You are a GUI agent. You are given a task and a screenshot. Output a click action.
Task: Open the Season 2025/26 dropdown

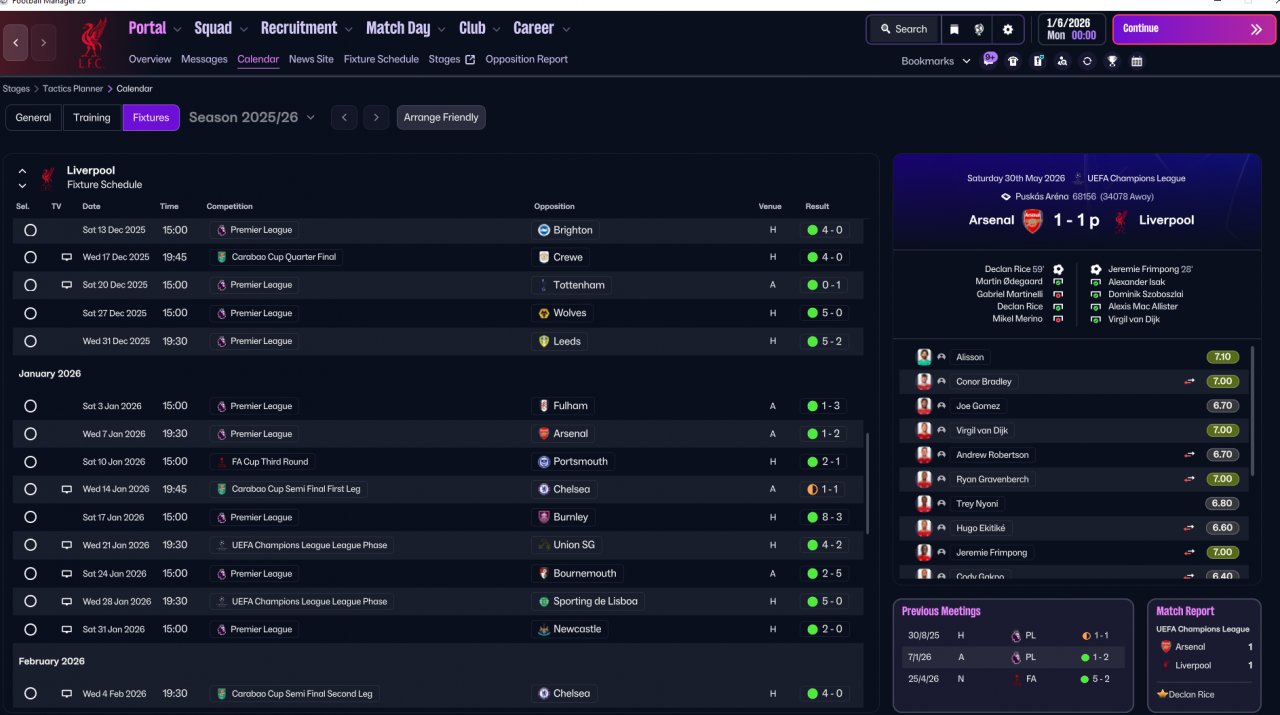pyautogui.click(x=252, y=117)
